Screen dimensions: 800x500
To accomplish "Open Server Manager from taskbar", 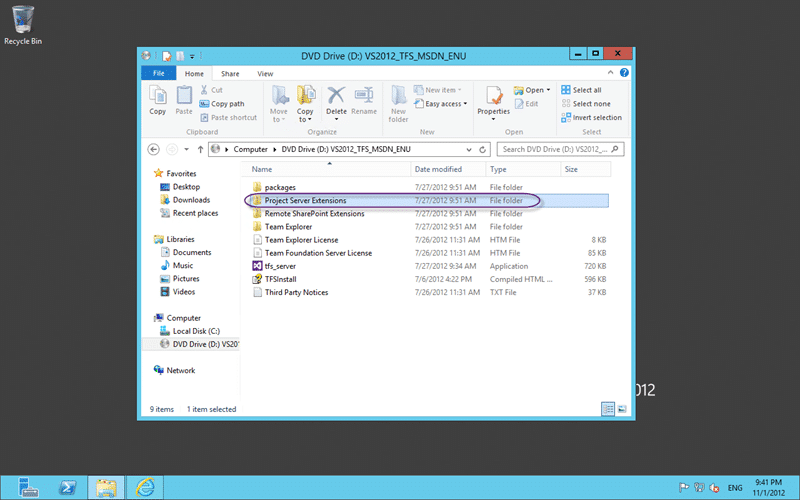I will point(28,488).
